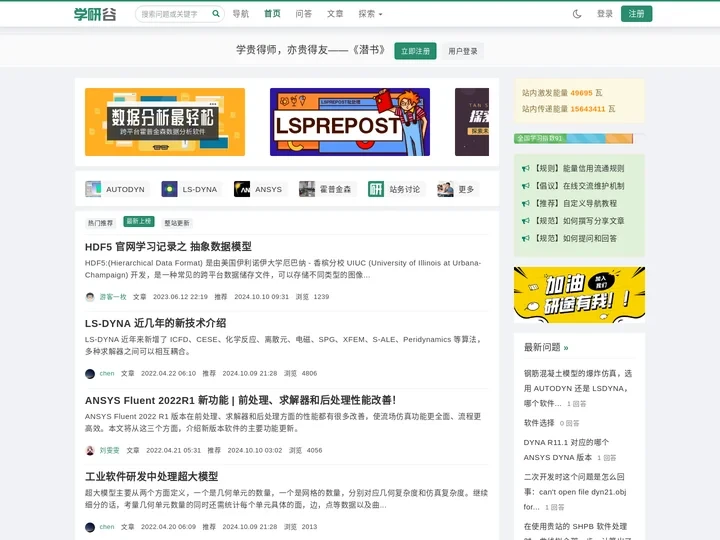The height and width of the screenshot is (540, 720).
Task: Open the AUTODYN category icon
Action: click(x=93, y=189)
